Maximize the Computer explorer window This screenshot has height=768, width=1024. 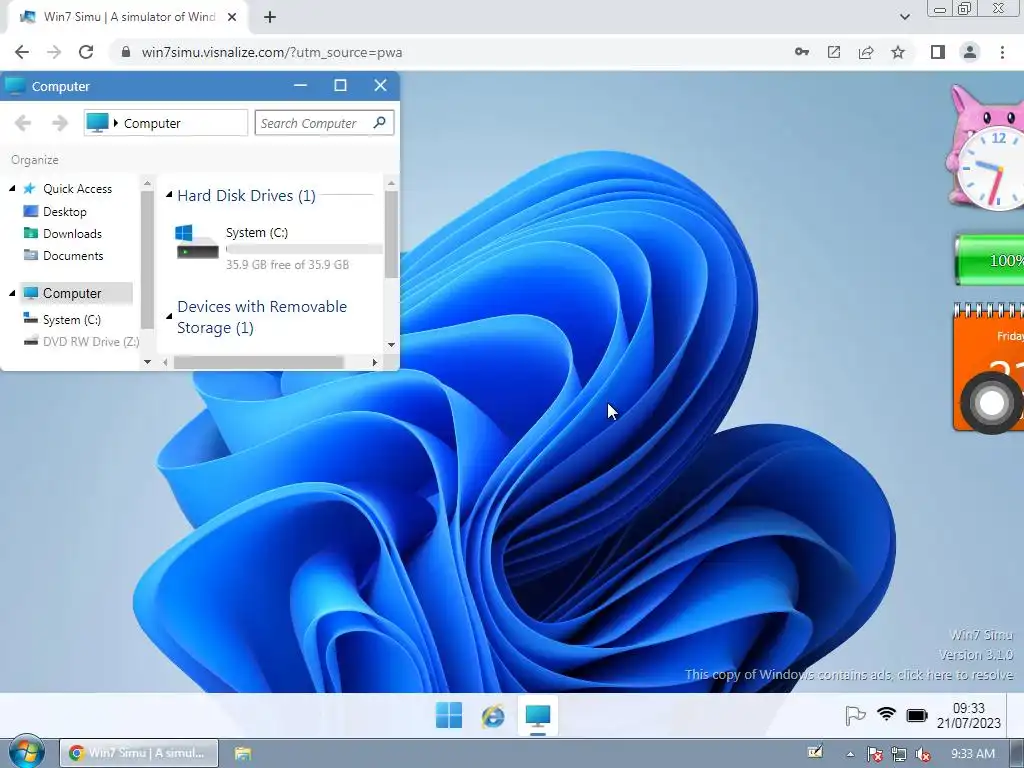pos(340,86)
